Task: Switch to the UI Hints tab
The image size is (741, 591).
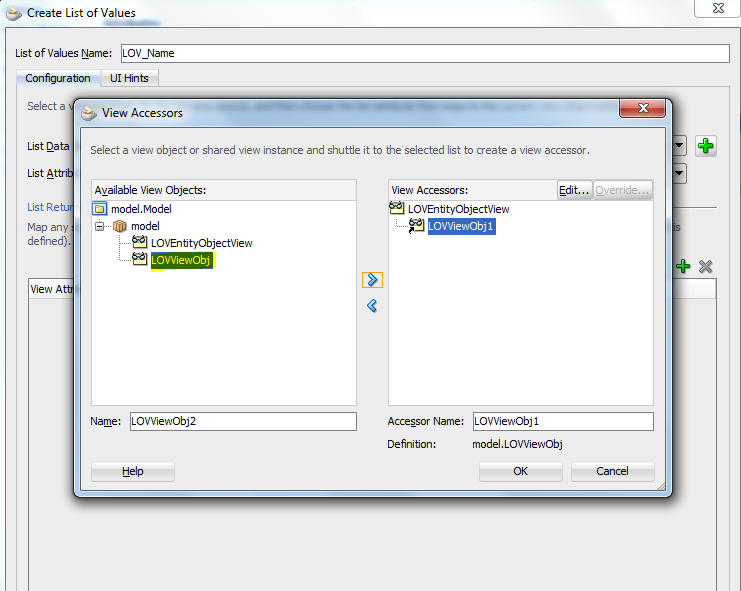Action: 129,78
